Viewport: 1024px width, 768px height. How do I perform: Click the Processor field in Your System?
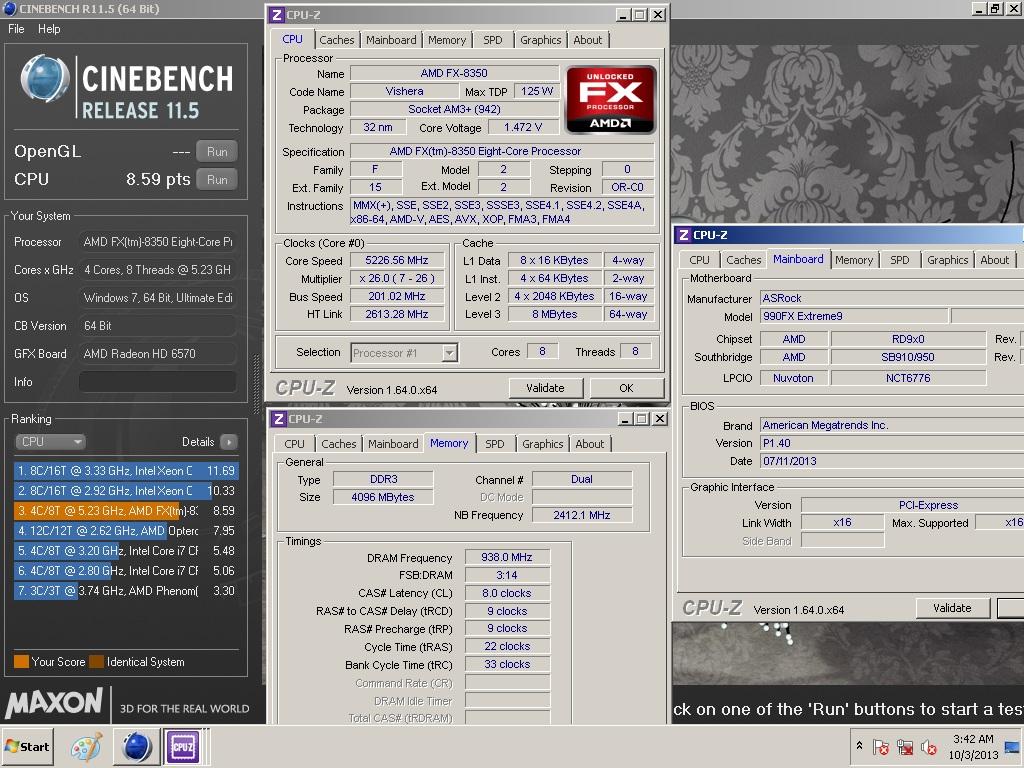pyautogui.click(x=157, y=242)
